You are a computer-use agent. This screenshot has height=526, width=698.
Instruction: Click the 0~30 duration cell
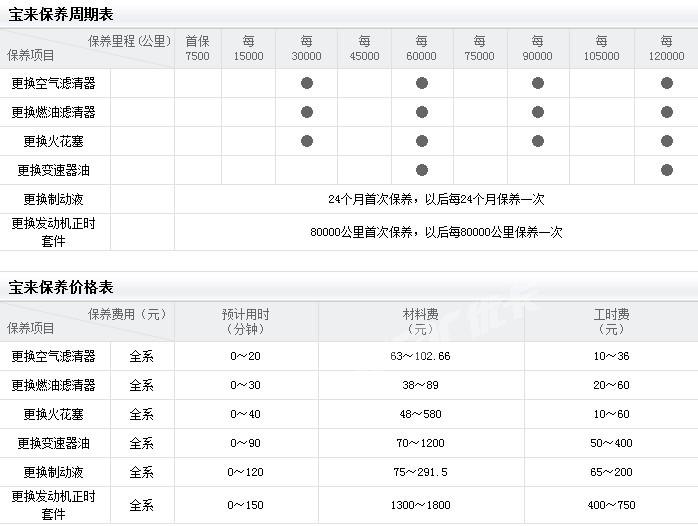(x=246, y=385)
